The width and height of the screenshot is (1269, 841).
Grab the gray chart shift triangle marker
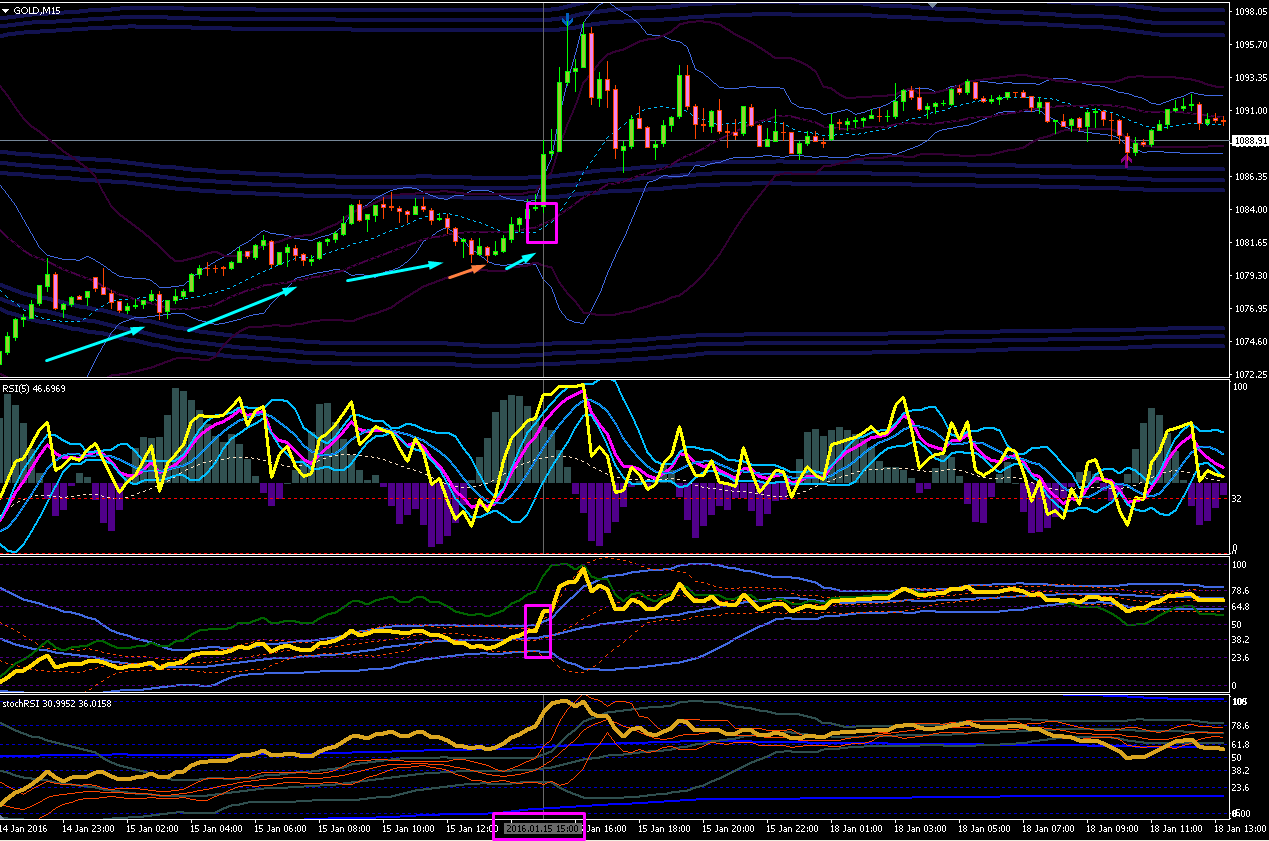click(932, 5)
